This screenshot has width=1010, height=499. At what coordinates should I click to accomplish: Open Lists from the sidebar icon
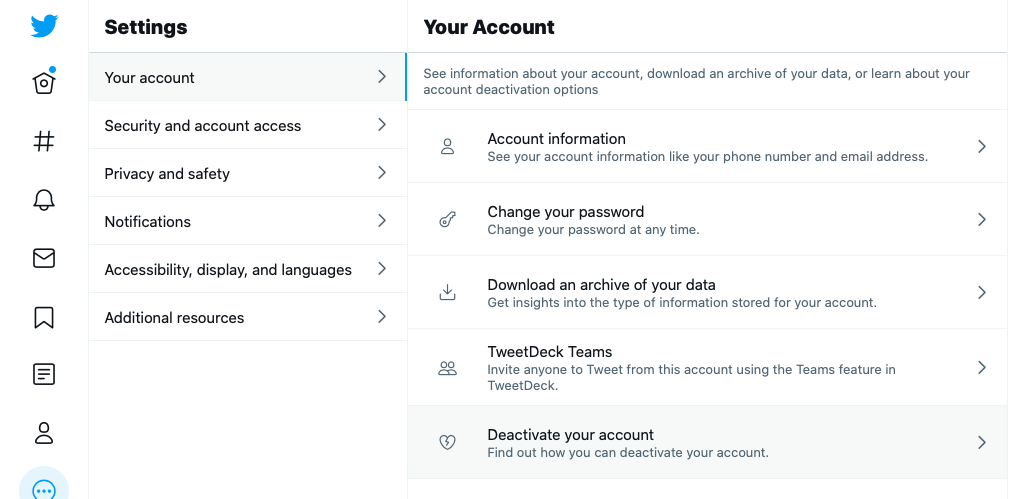click(x=44, y=375)
